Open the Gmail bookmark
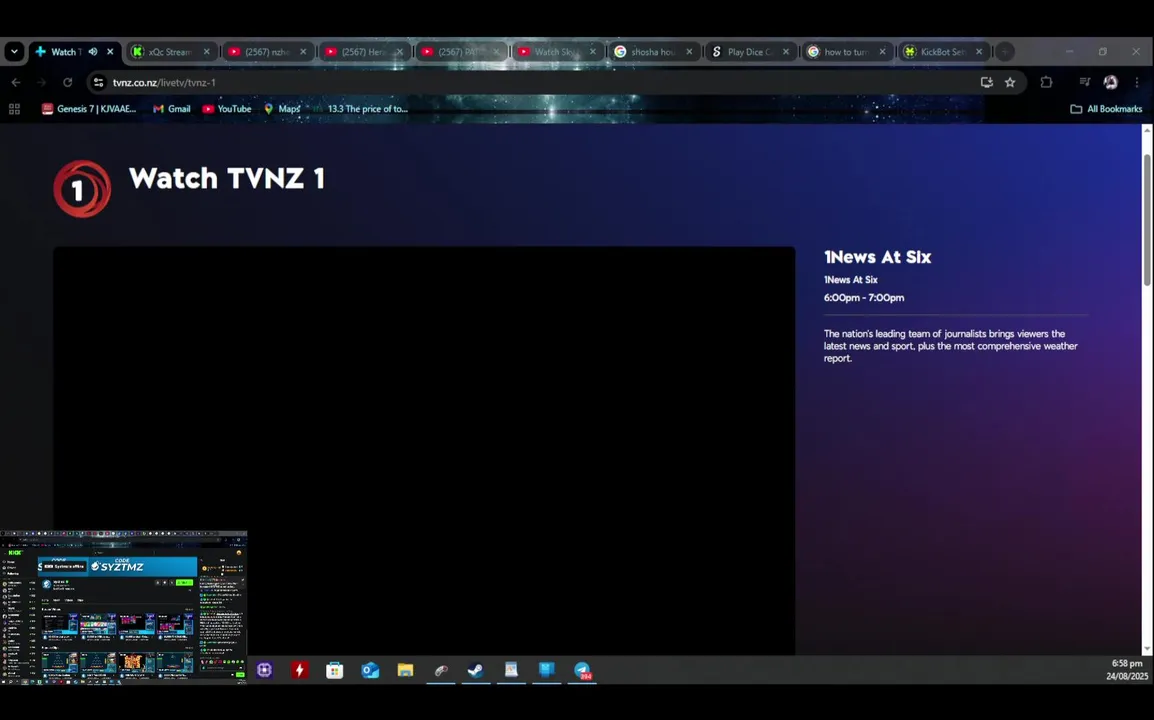The height and width of the screenshot is (720, 1154). click(x=171, y=109)
